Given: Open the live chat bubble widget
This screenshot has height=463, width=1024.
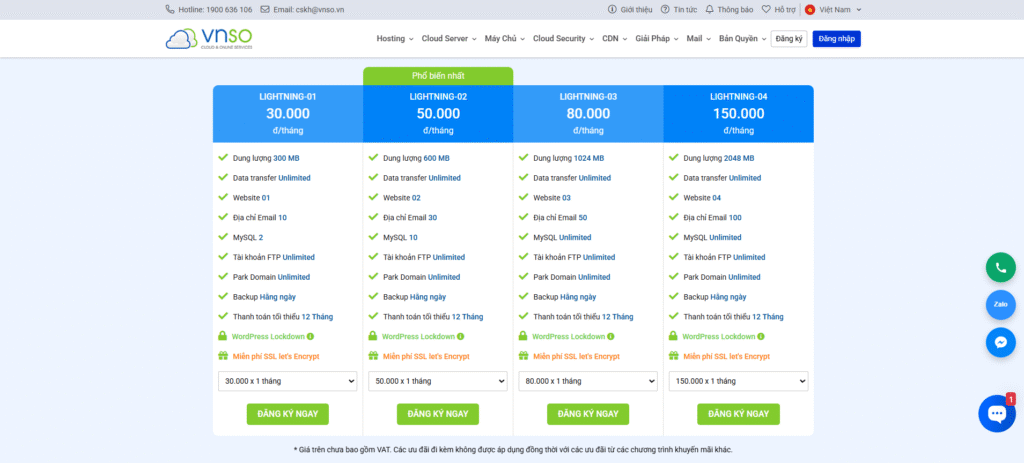Looking at the screenshot, I should click(x=996, y=413).
